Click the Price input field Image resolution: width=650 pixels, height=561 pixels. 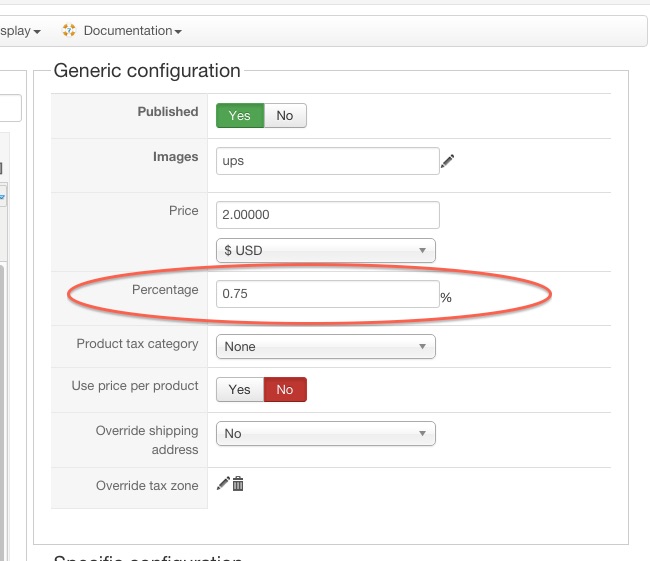(x=327, y=215)
